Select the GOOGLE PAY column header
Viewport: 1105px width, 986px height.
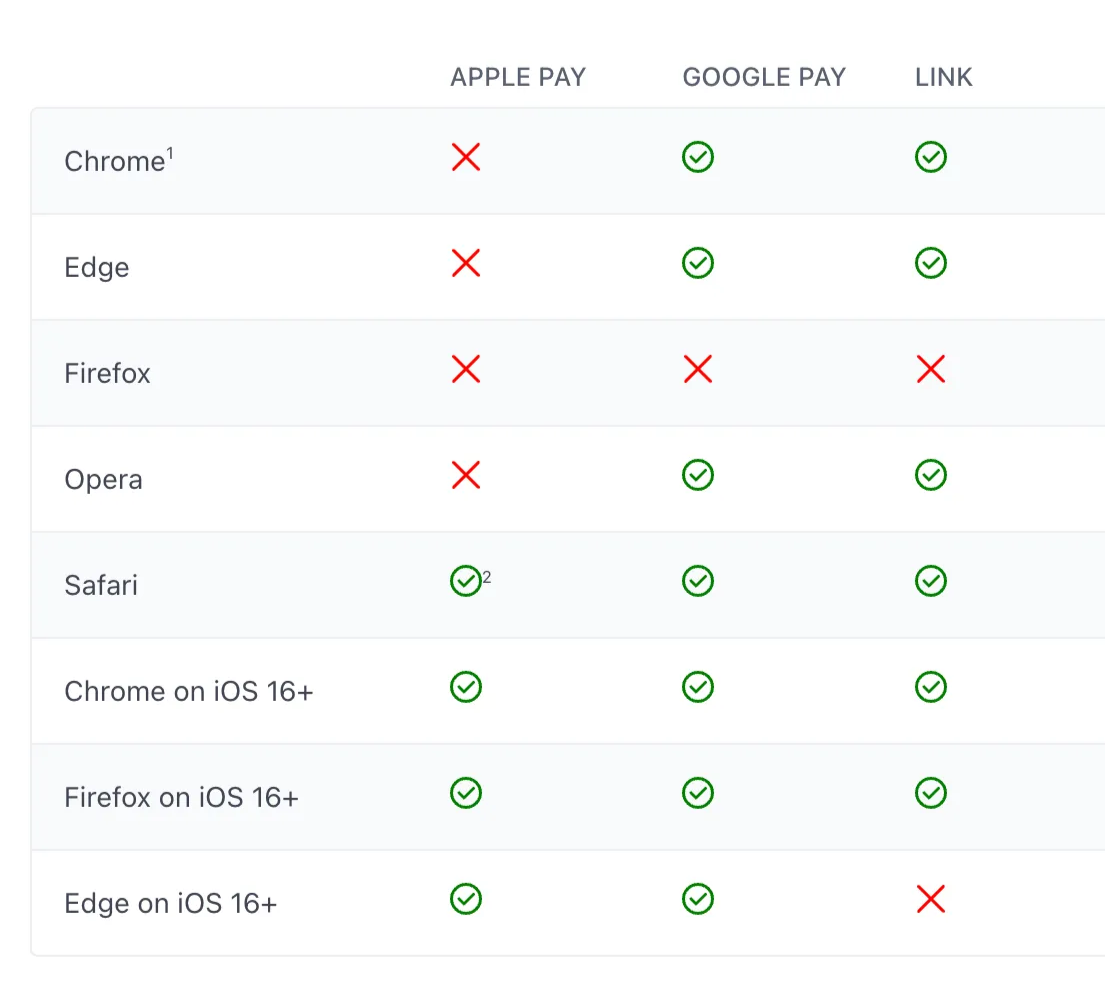coord(764,77)
